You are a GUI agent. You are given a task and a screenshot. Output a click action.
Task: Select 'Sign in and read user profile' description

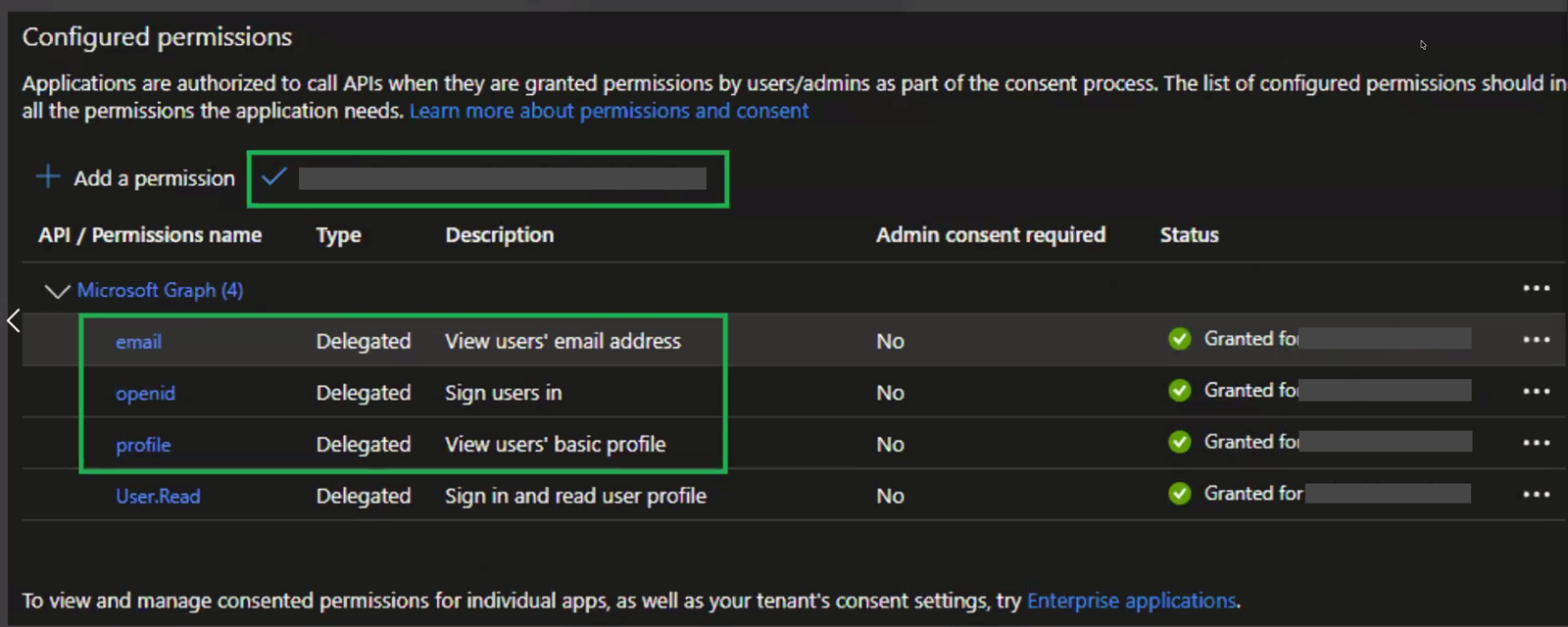point(575,496)
